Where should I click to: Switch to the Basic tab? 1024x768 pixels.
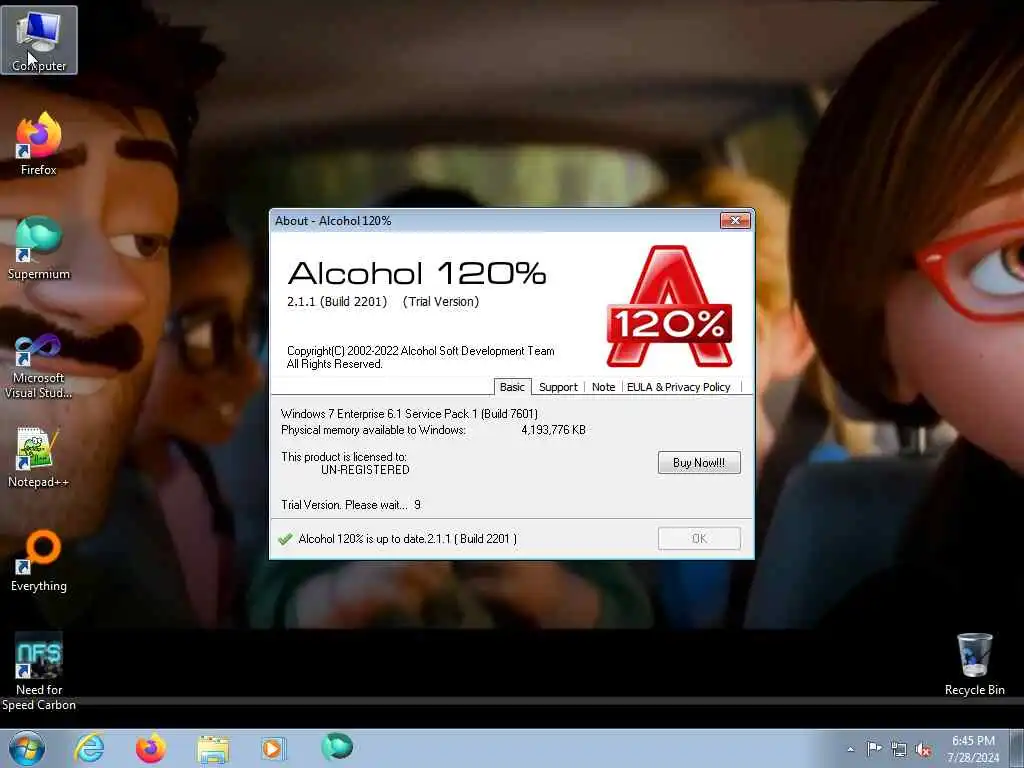(512, 387)
